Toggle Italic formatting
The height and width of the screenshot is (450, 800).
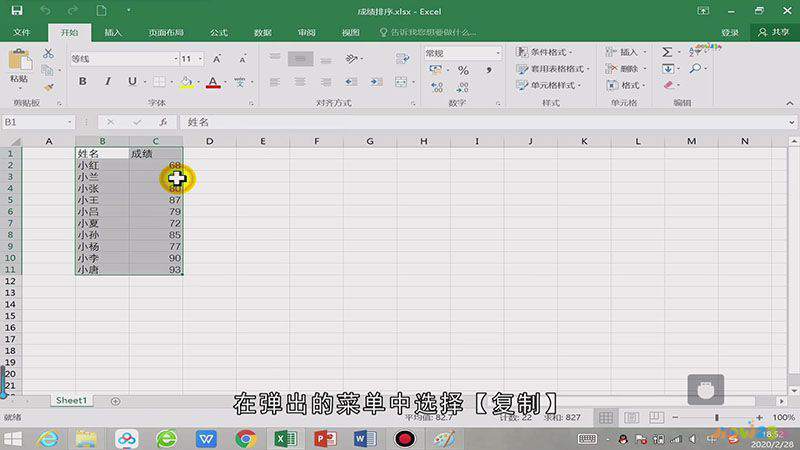108,81
